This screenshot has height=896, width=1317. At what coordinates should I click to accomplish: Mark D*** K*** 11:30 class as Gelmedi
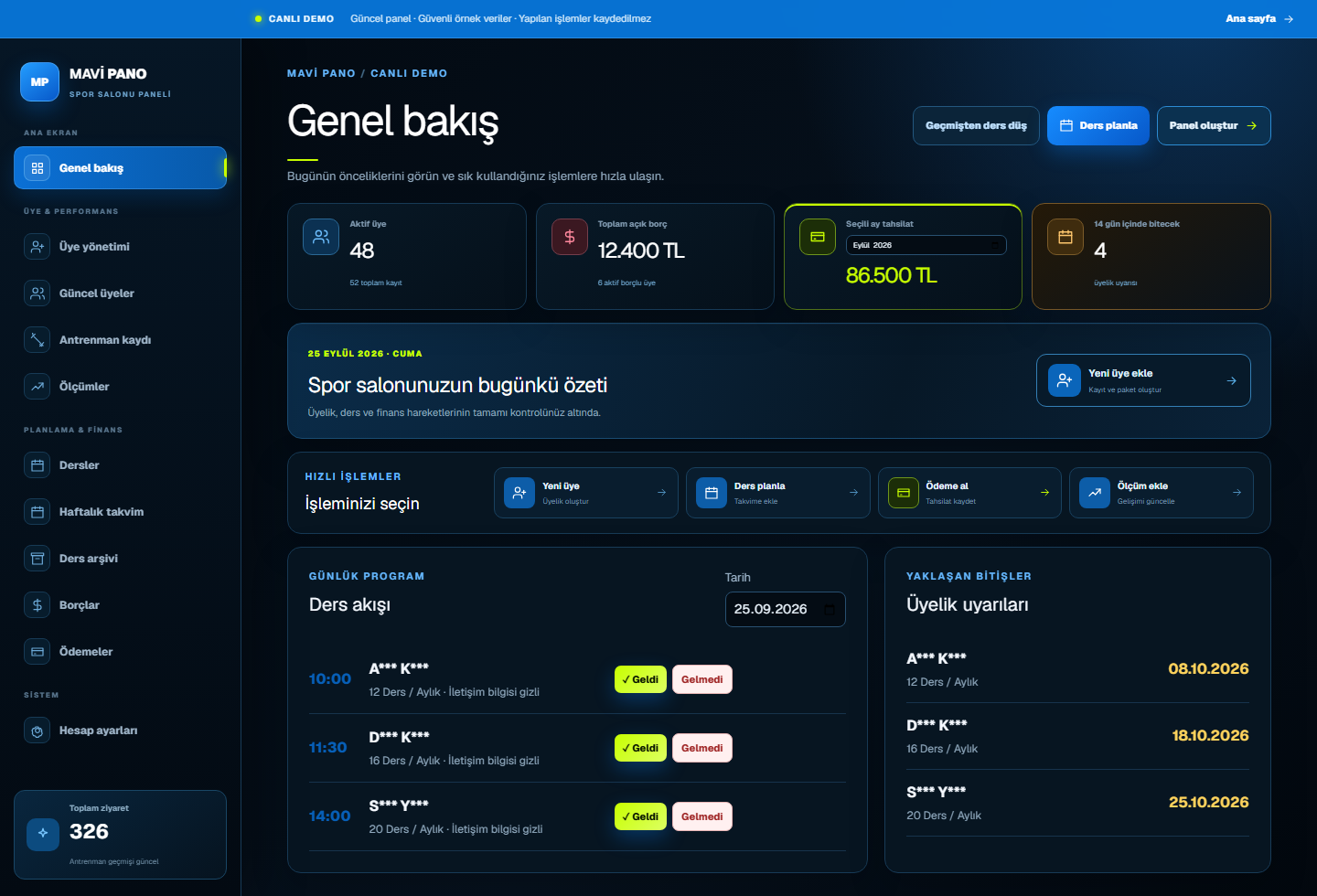point(702,748)
